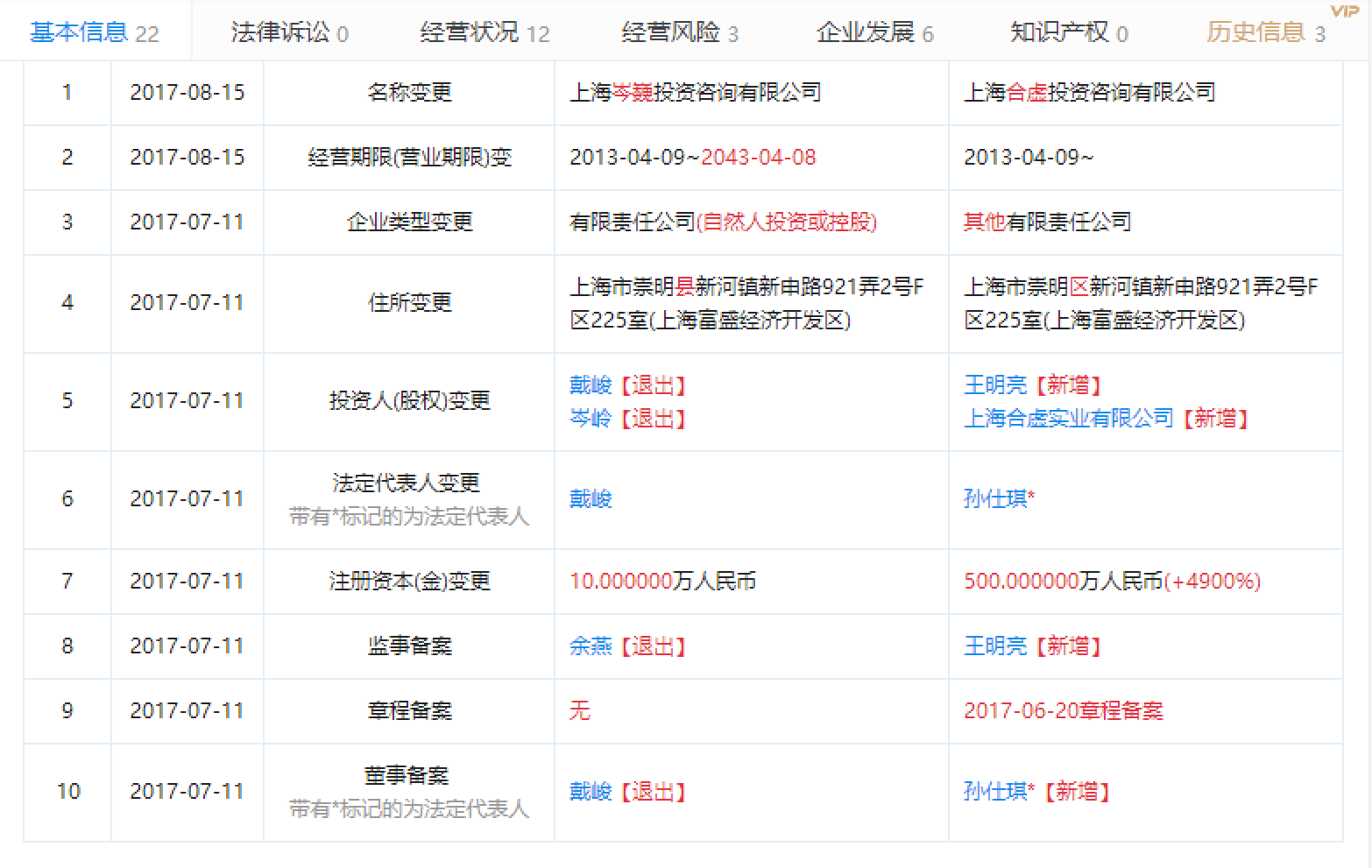Click the VIP badge icon
This screenshot has height=868, width=1372.
1344,11
